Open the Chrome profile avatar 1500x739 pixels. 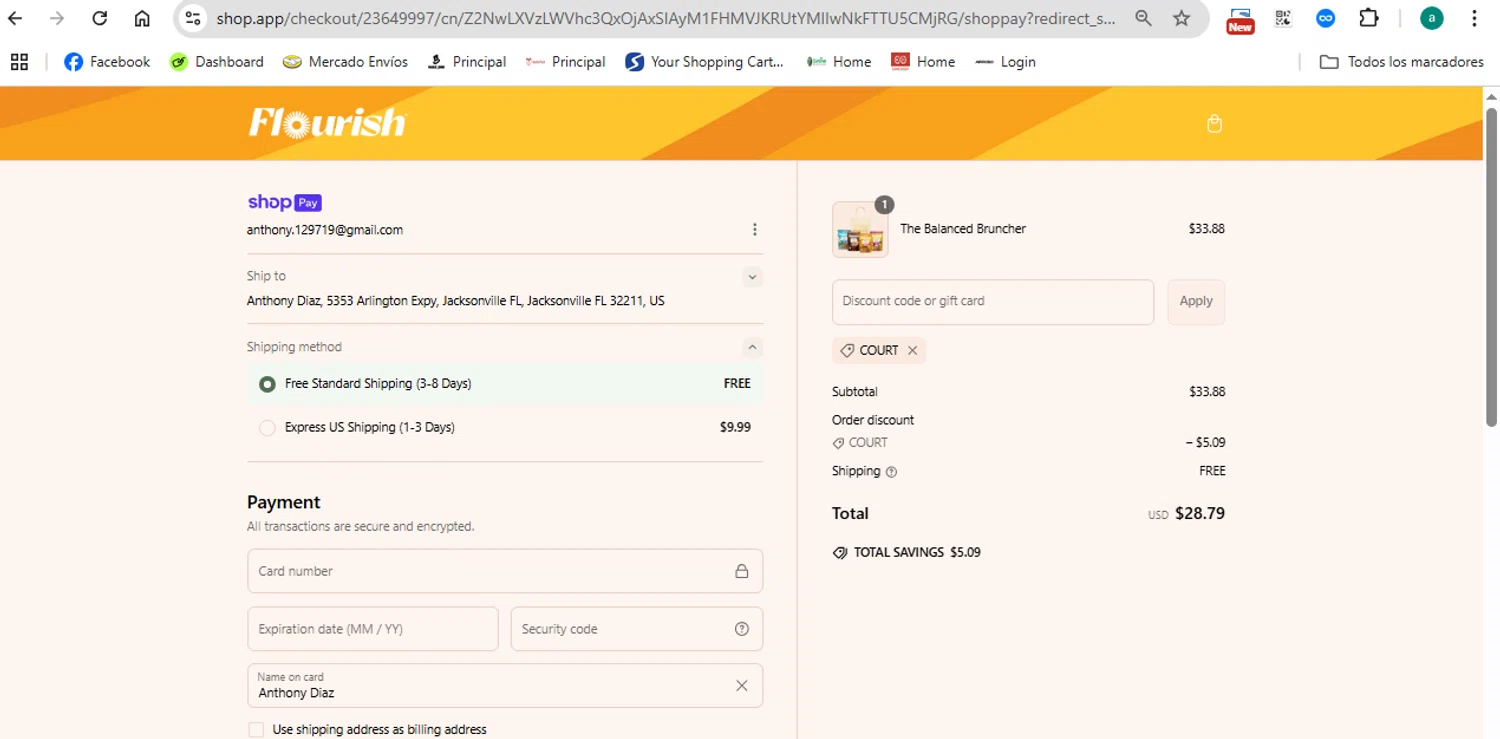(x=1432, y=18)
